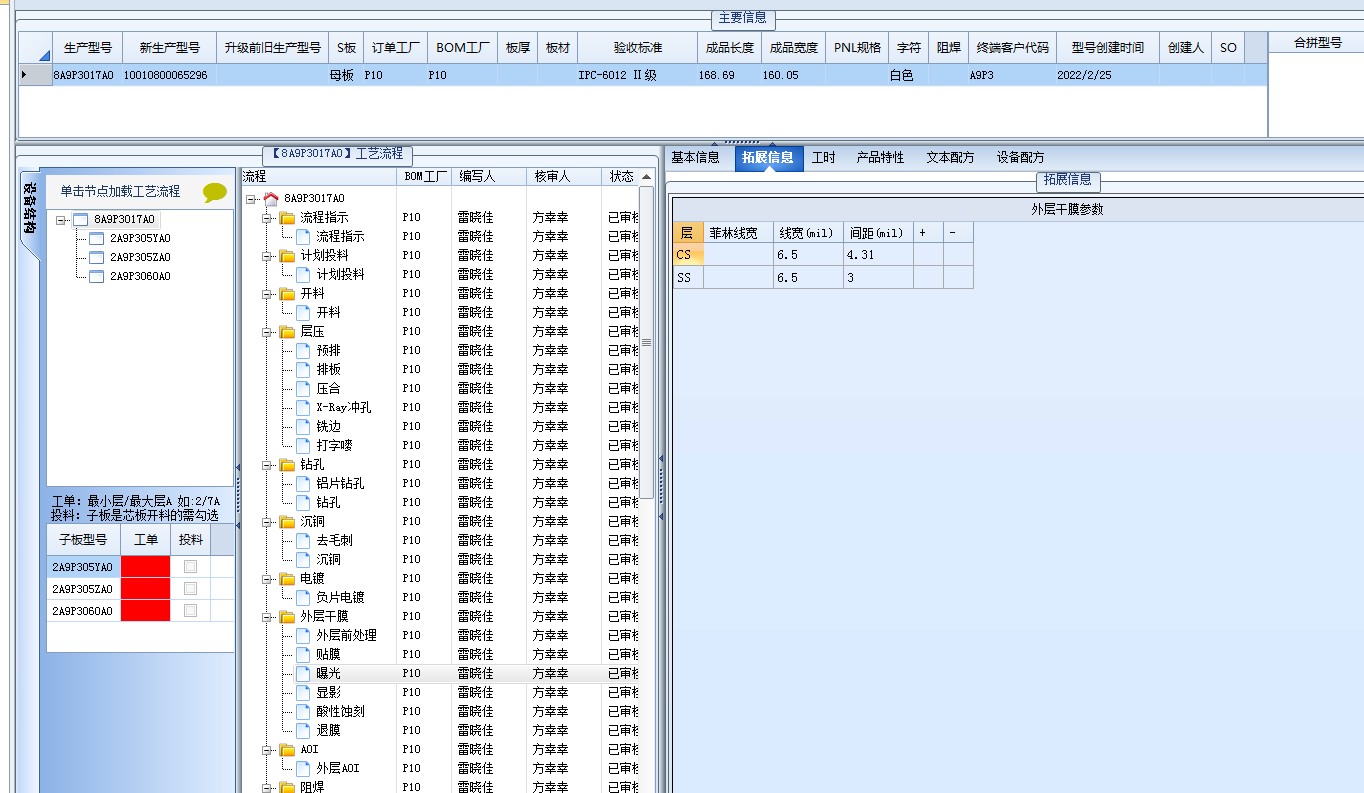The image size is (1364, 793).
Task: Click the document icon next to 预排
Action: coord(303,351)
